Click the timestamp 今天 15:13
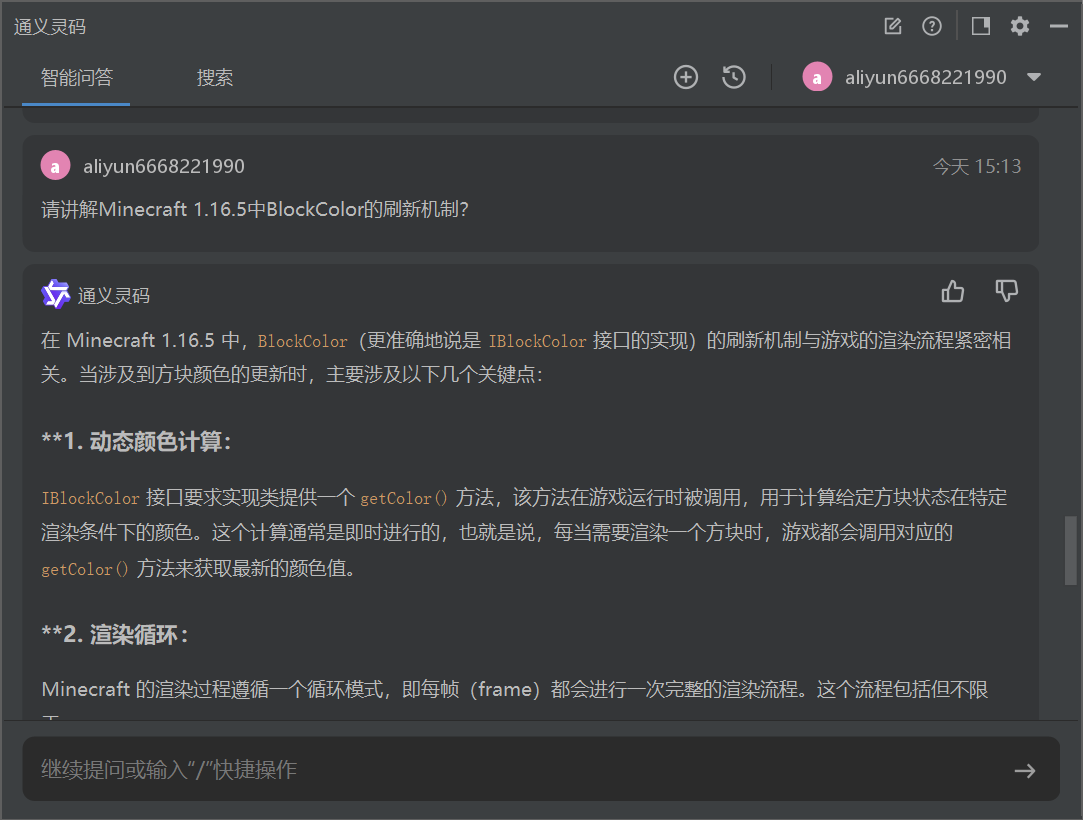 click(x=977, y=166)
